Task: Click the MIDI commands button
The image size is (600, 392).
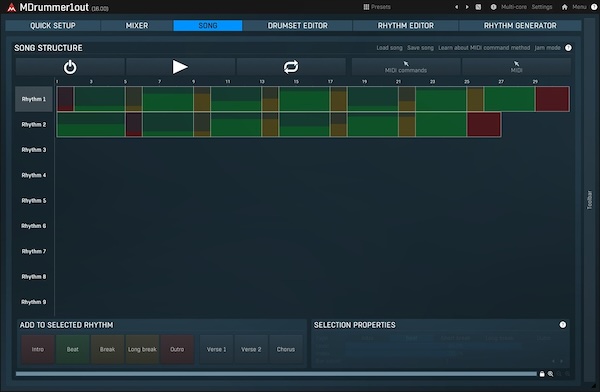Action: tap(406, 67)
